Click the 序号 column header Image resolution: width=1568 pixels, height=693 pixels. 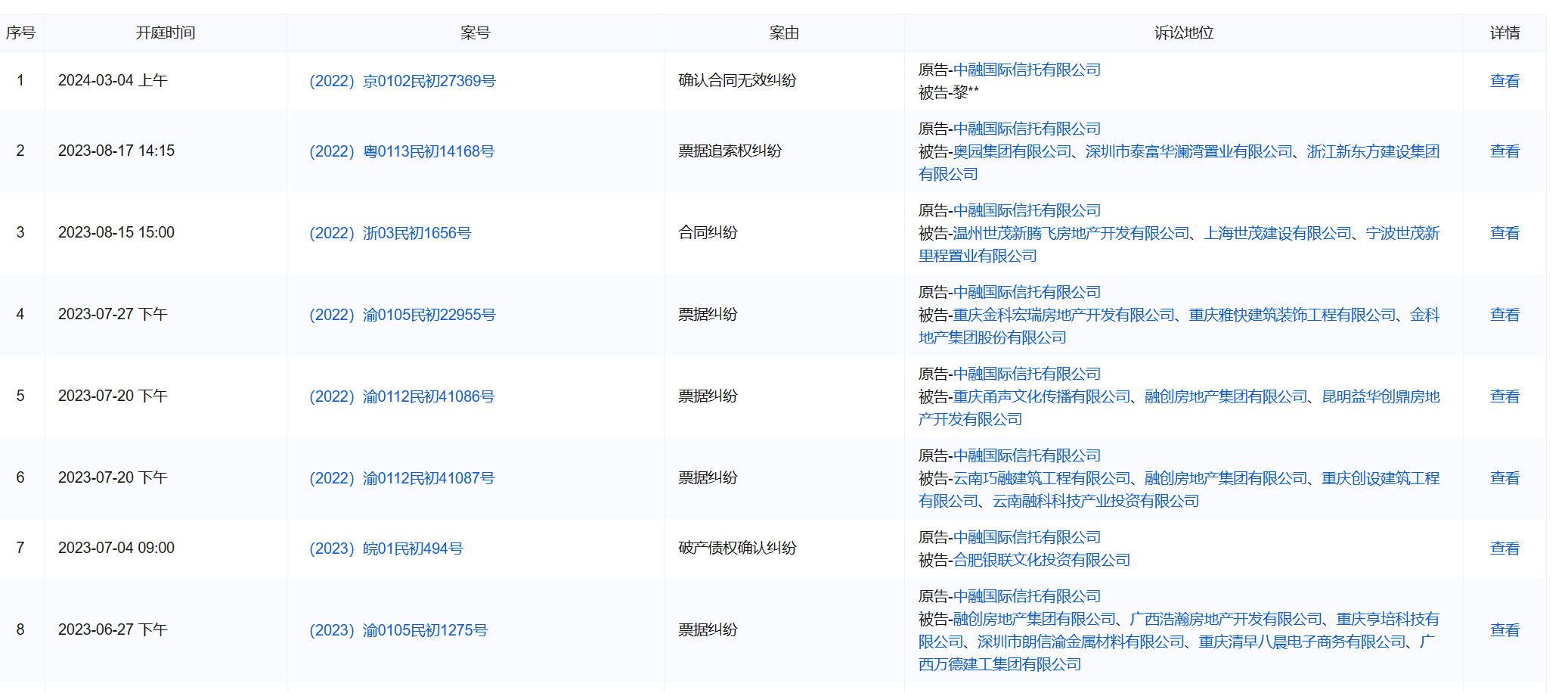click(20, 33)
